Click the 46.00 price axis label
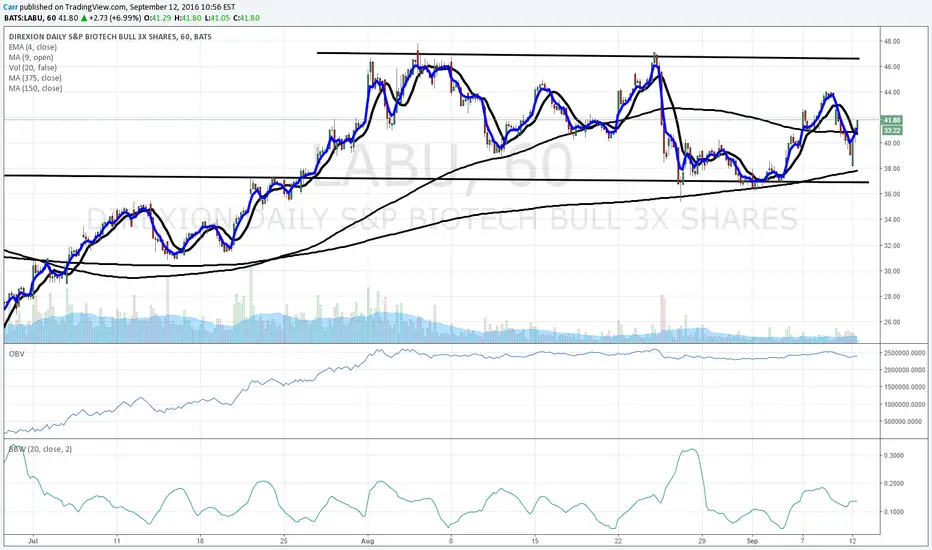The height and width of the screenshot is (550, 932). pos(892,67)
